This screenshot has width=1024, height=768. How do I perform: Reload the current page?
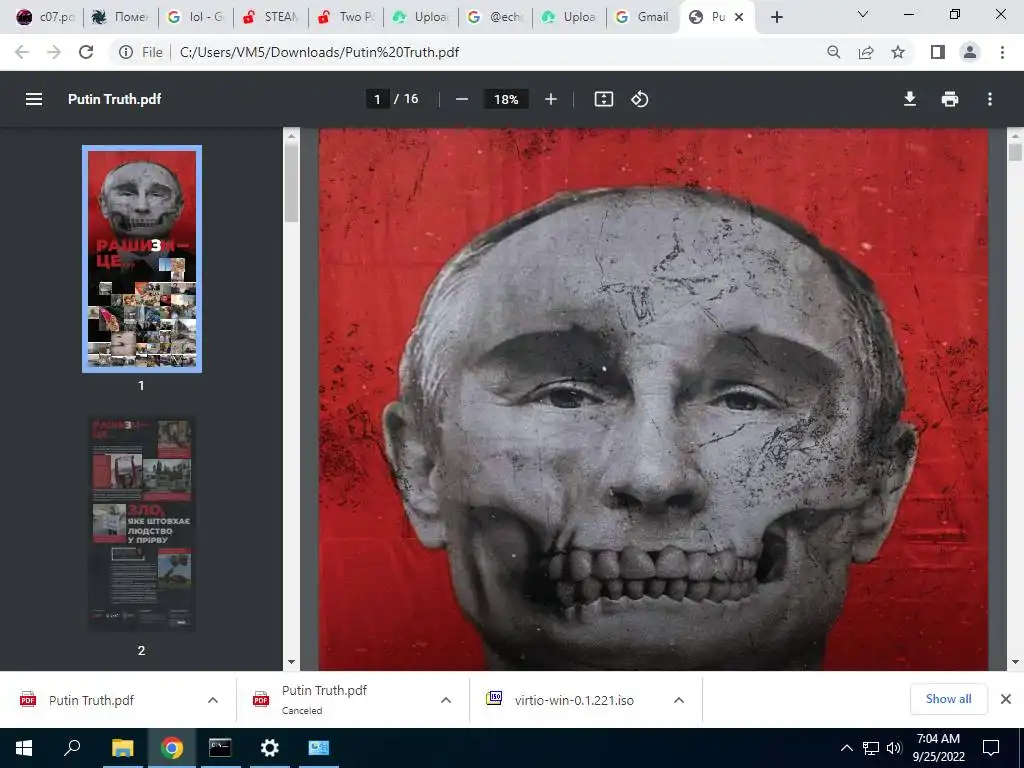[86, 52]
